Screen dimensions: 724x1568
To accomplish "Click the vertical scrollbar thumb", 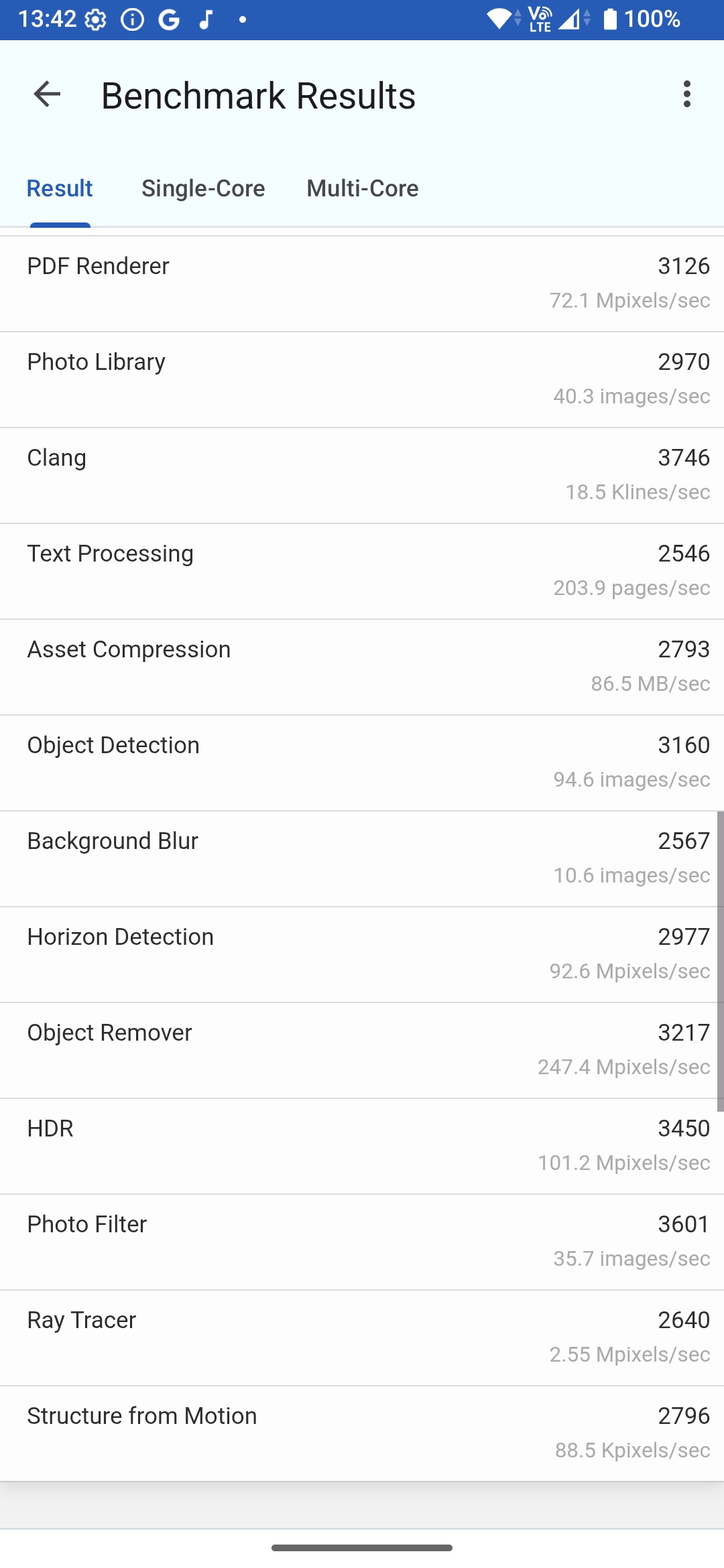I will (720, 961).
